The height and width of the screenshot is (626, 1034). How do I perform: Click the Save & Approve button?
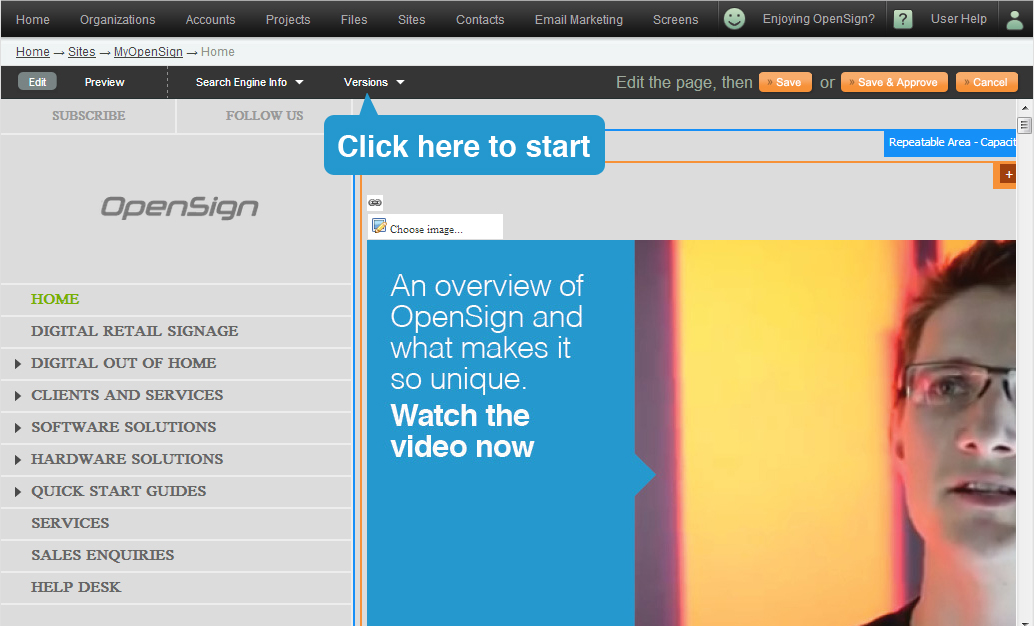[894, 82]
